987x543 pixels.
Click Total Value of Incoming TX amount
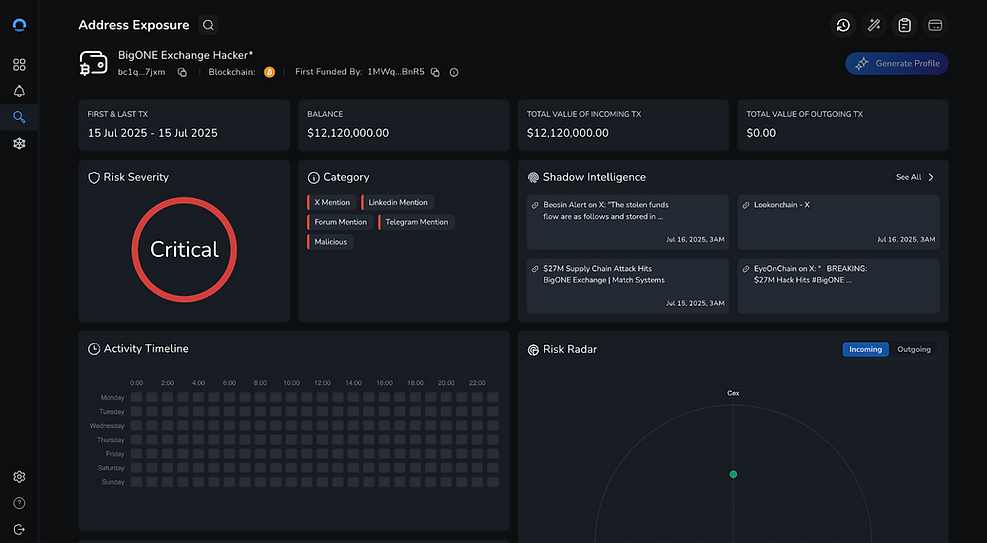point(568,133)
